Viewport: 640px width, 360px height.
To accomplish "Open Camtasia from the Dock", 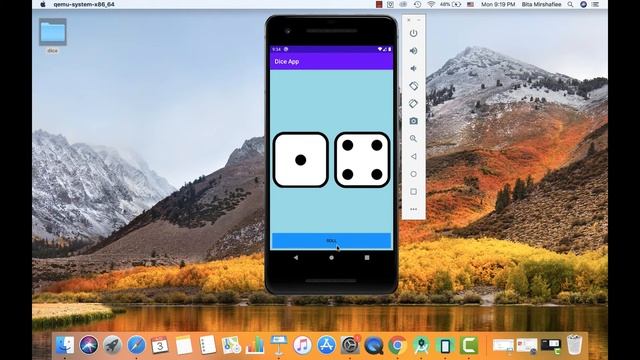I will (x=469, y=345).
